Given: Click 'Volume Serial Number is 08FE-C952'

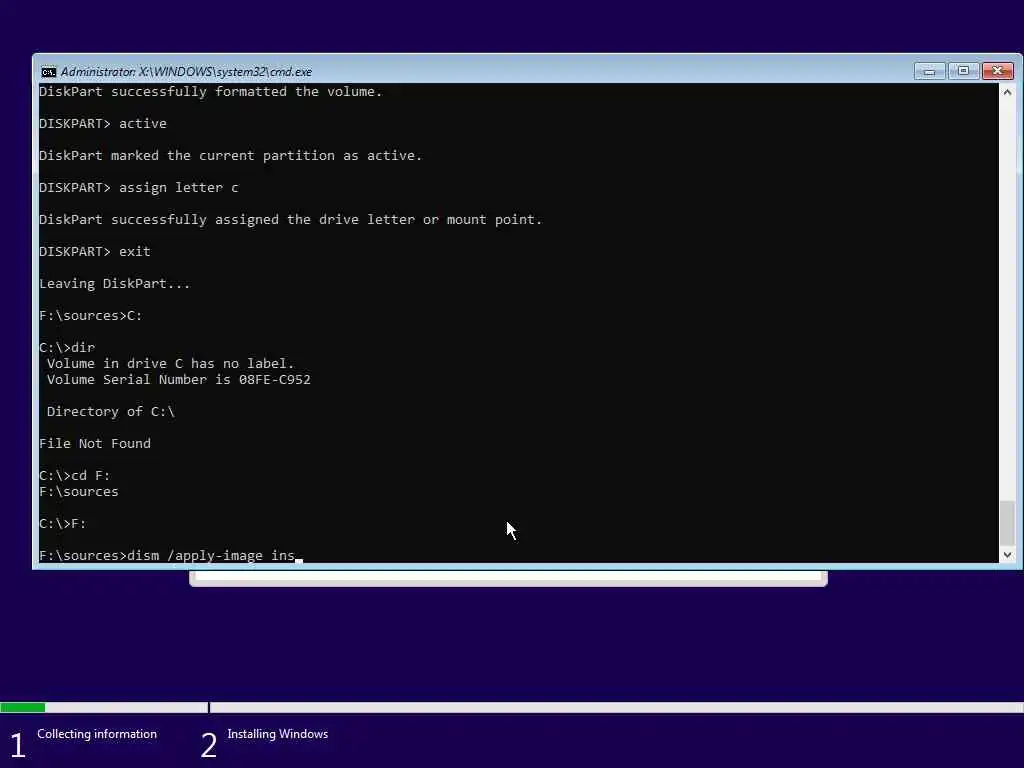Looking at the screenshot, I should pyautogui.click(x=178, y=379).
